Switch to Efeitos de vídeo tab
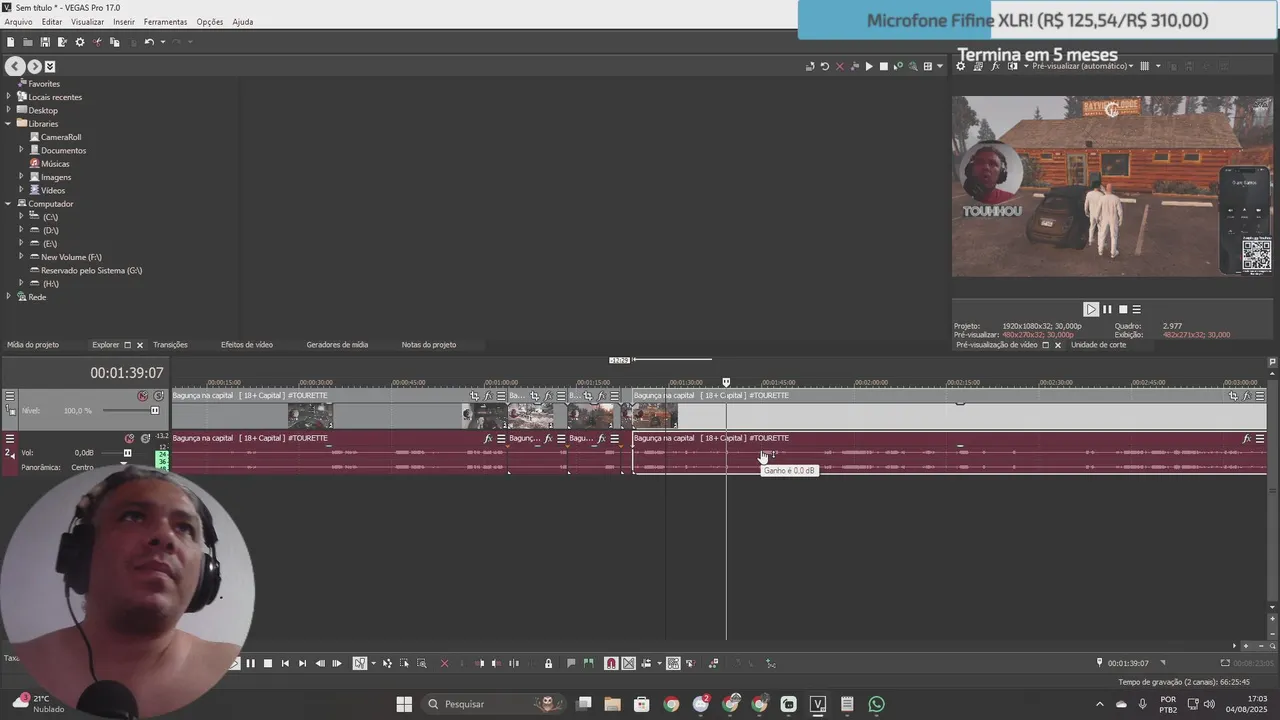This screenshot has height=720, width=1280. coord(247,345)
